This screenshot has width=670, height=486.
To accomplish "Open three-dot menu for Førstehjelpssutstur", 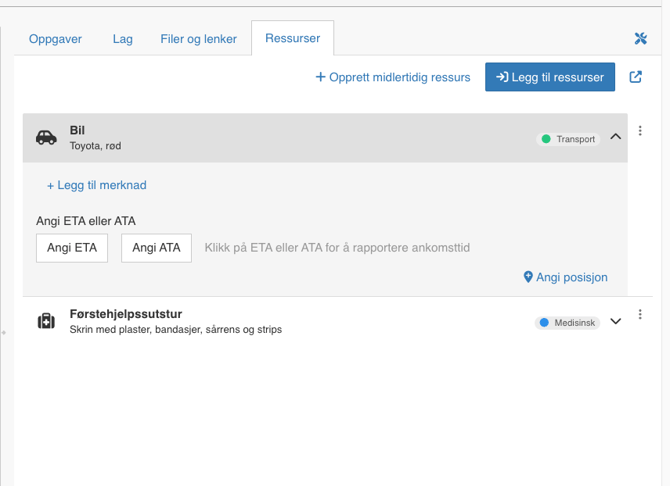I will (x=640, y=315).
